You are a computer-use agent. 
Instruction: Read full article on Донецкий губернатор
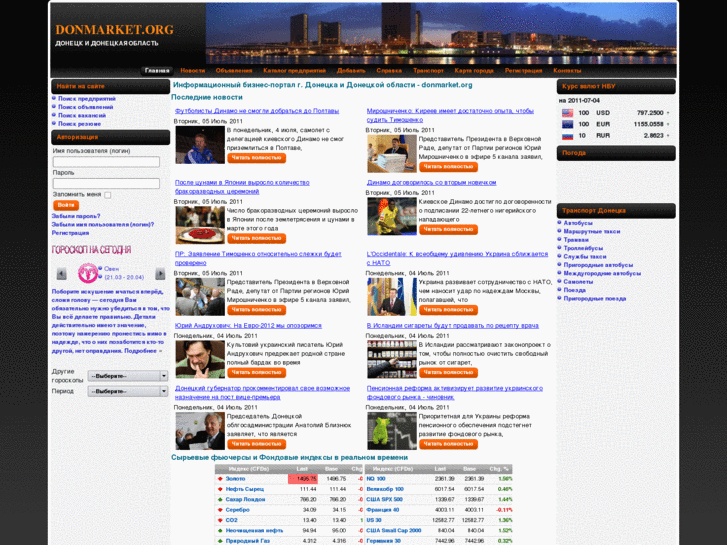click(256, 444)
